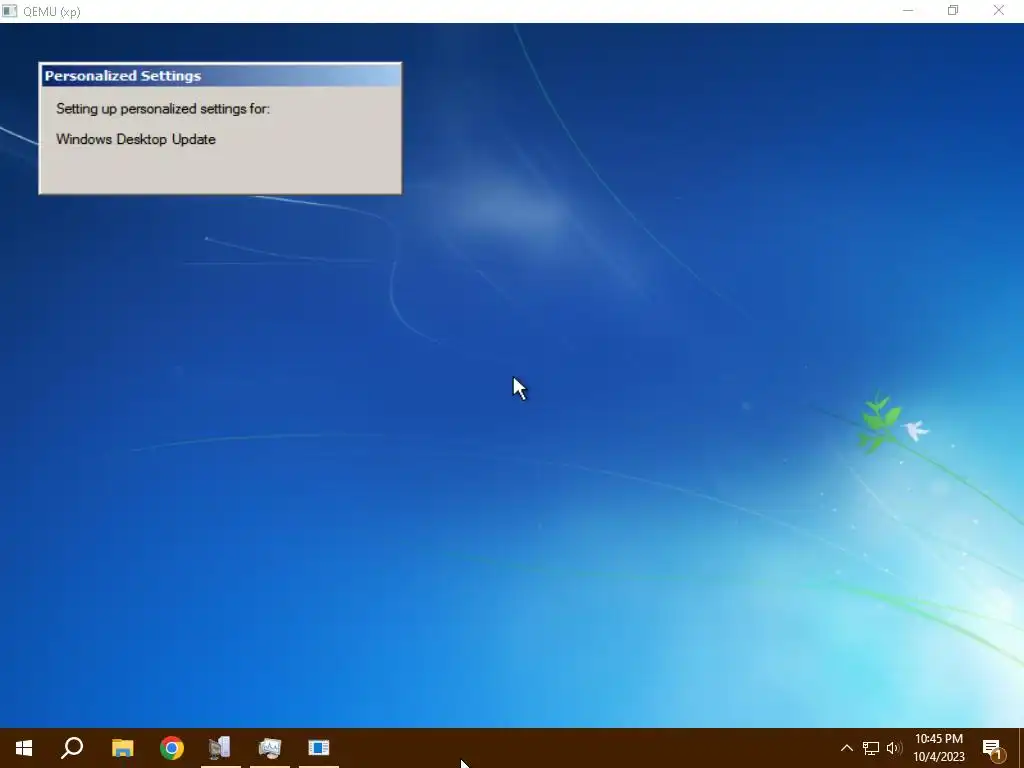Viewport: 1024px width, 768px height.
Task: Switch to the blue window taskbar app
Action: (319, 748)
